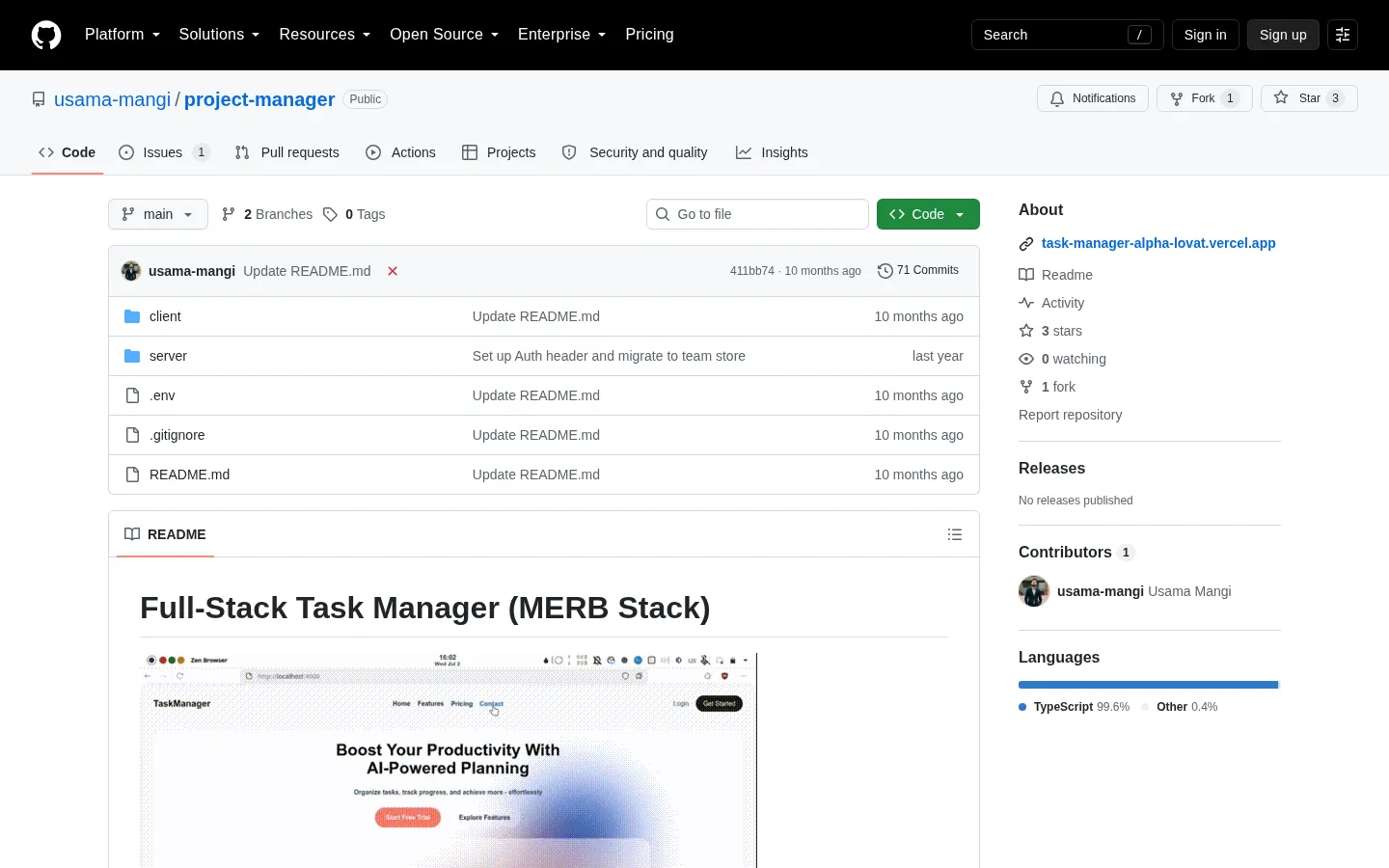Click the server folder icon
This screenshot has height=868, width=1389.
(132, 356)
